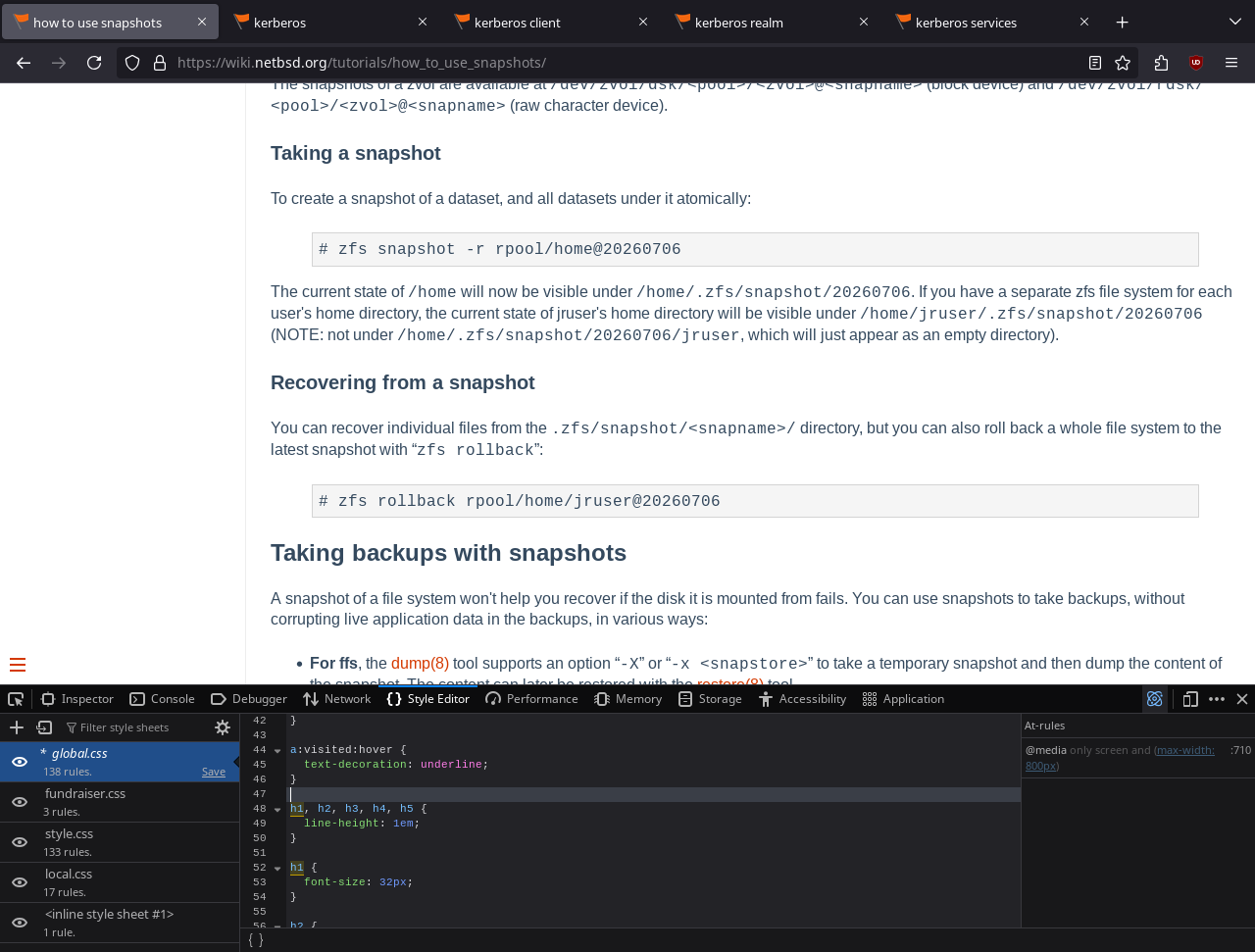Viewport: 1255px width, 952px height.
Task: Collapse the h1, h2, h3 rule on line 48
Action: pyautogui.click(x=277, y=809)
